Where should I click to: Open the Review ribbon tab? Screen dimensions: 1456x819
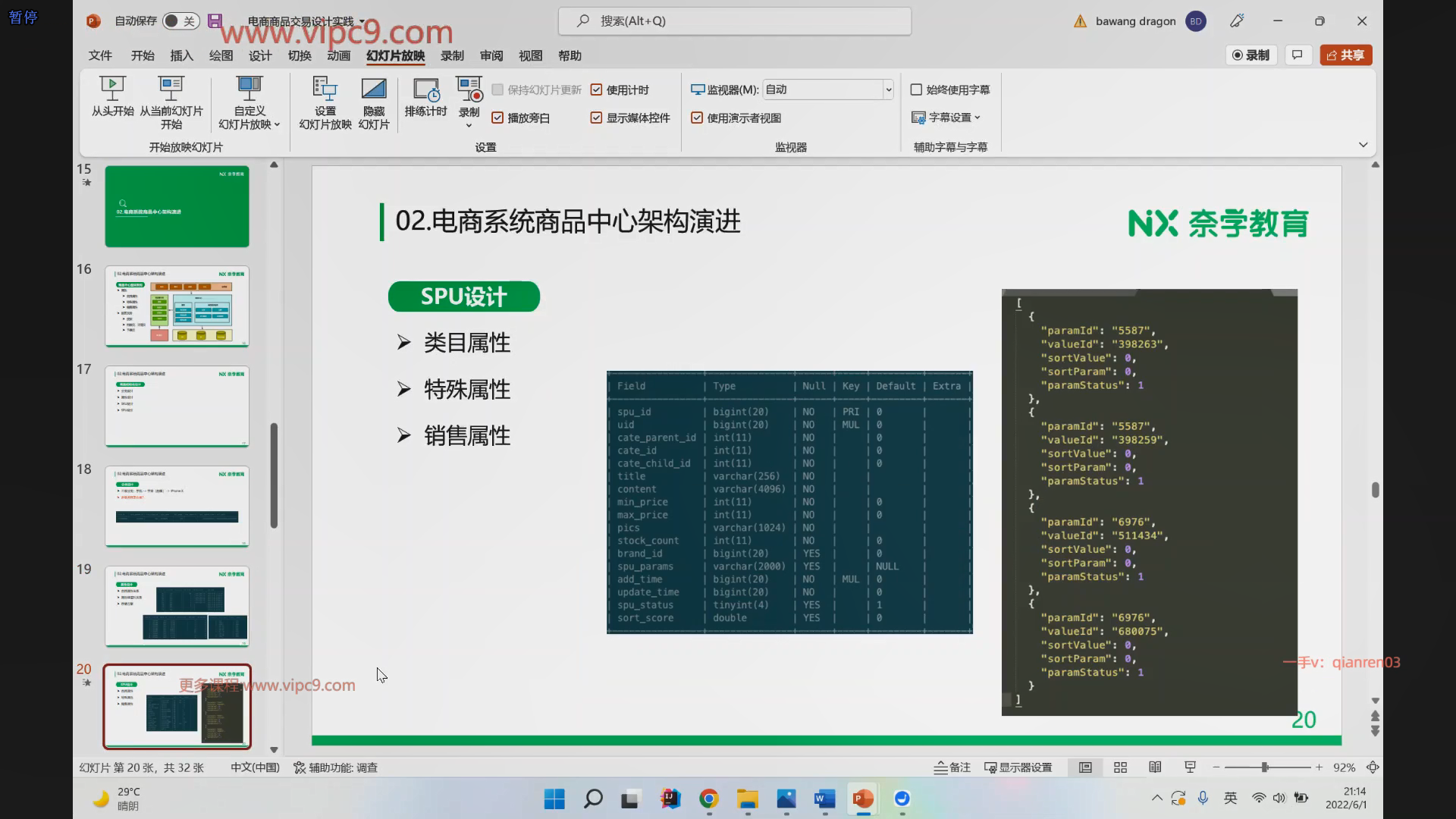491,55
